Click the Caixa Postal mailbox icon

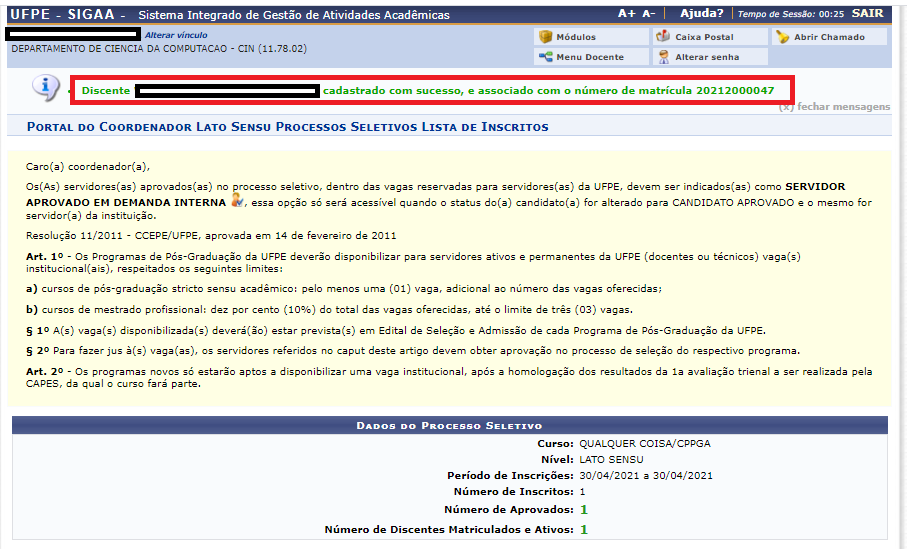click(x=664, y=37)
